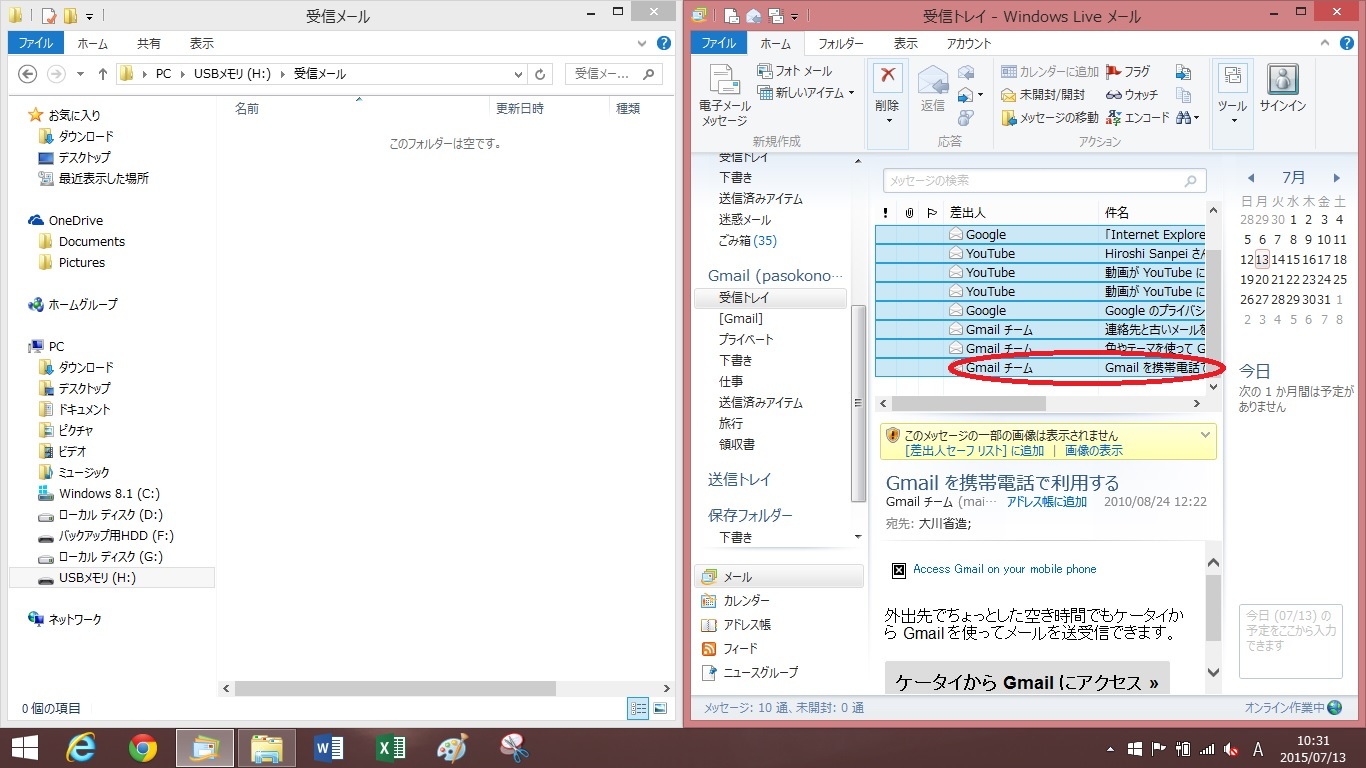Image resolution: width=1366 pixels, height=768 pixels.
Task: Select プライベート folder under Gmail
Action: pyautogui.click(x=746, y=340)
